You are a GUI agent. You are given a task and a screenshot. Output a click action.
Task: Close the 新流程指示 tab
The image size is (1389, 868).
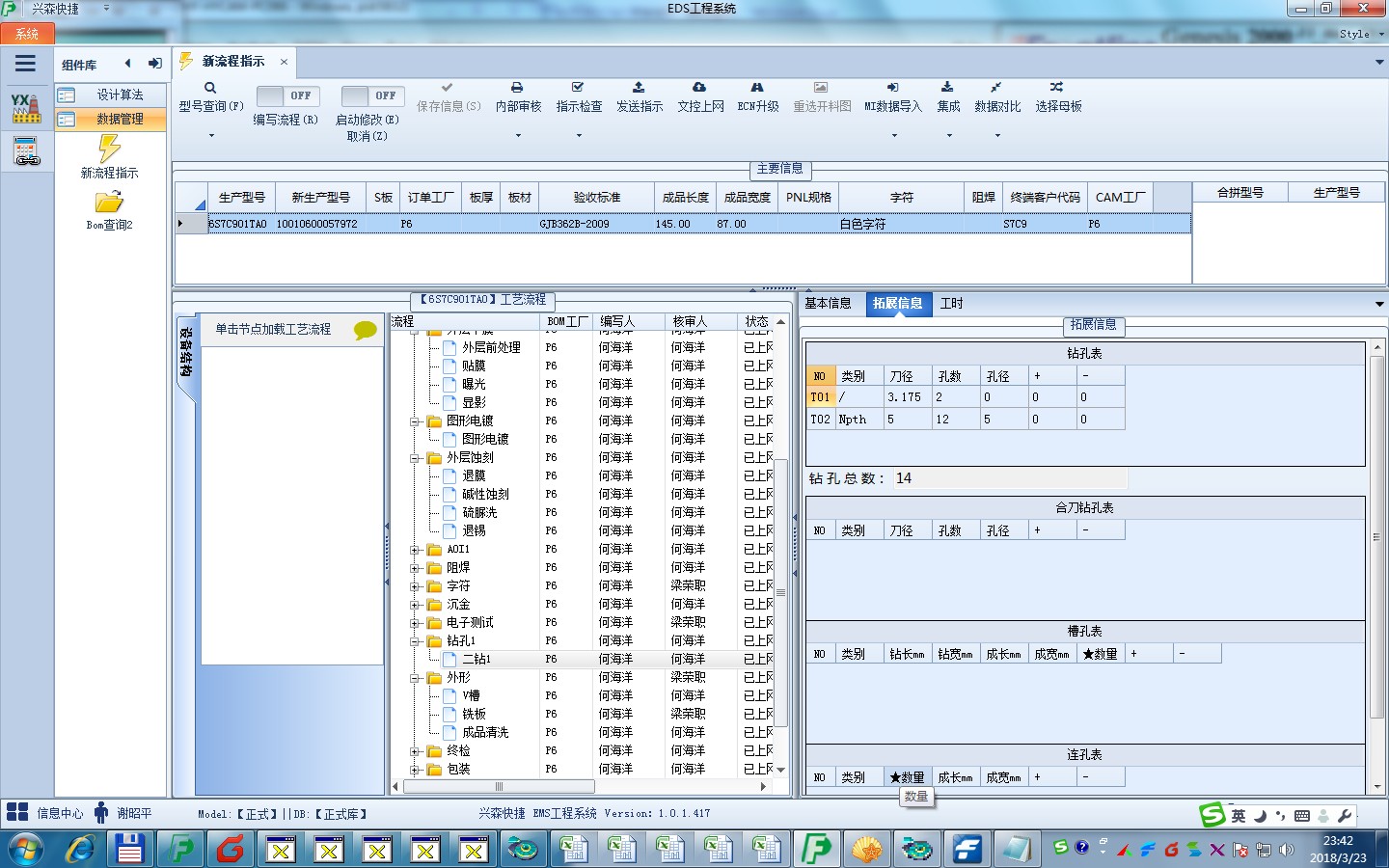tap(284, 62)
